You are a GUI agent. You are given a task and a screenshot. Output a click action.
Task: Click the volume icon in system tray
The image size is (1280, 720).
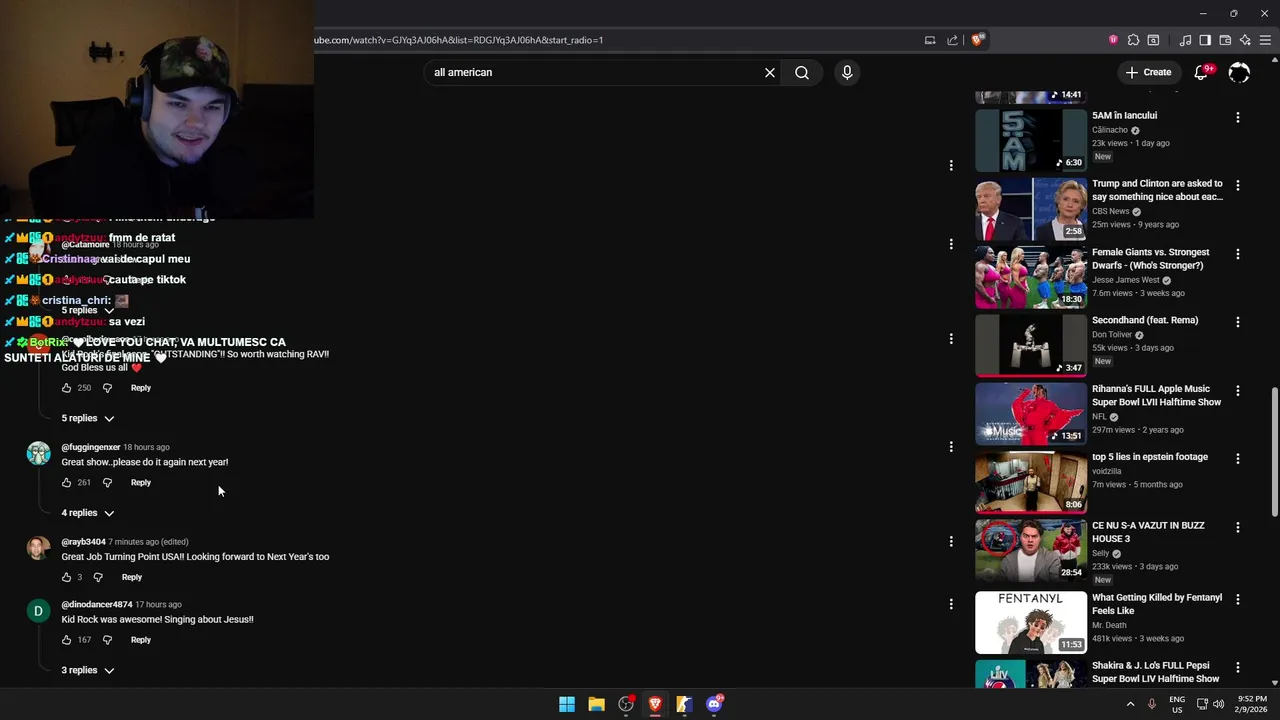coord(1218,704)
